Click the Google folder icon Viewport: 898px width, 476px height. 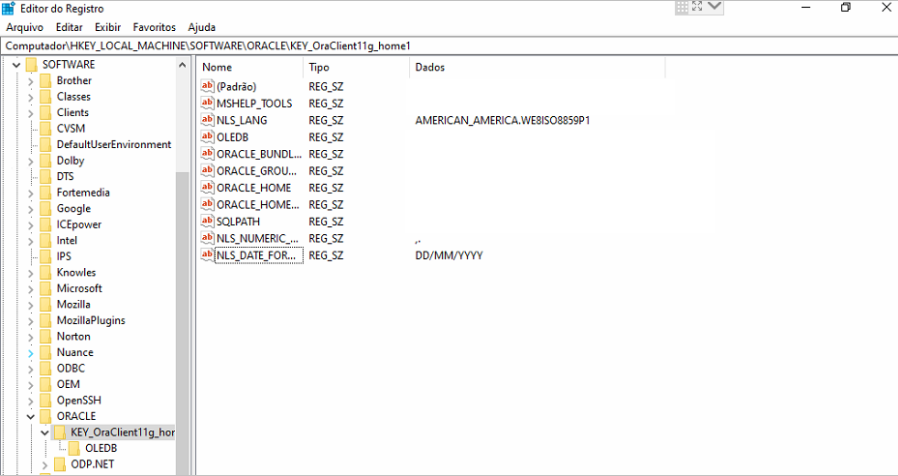click(45, 209)
